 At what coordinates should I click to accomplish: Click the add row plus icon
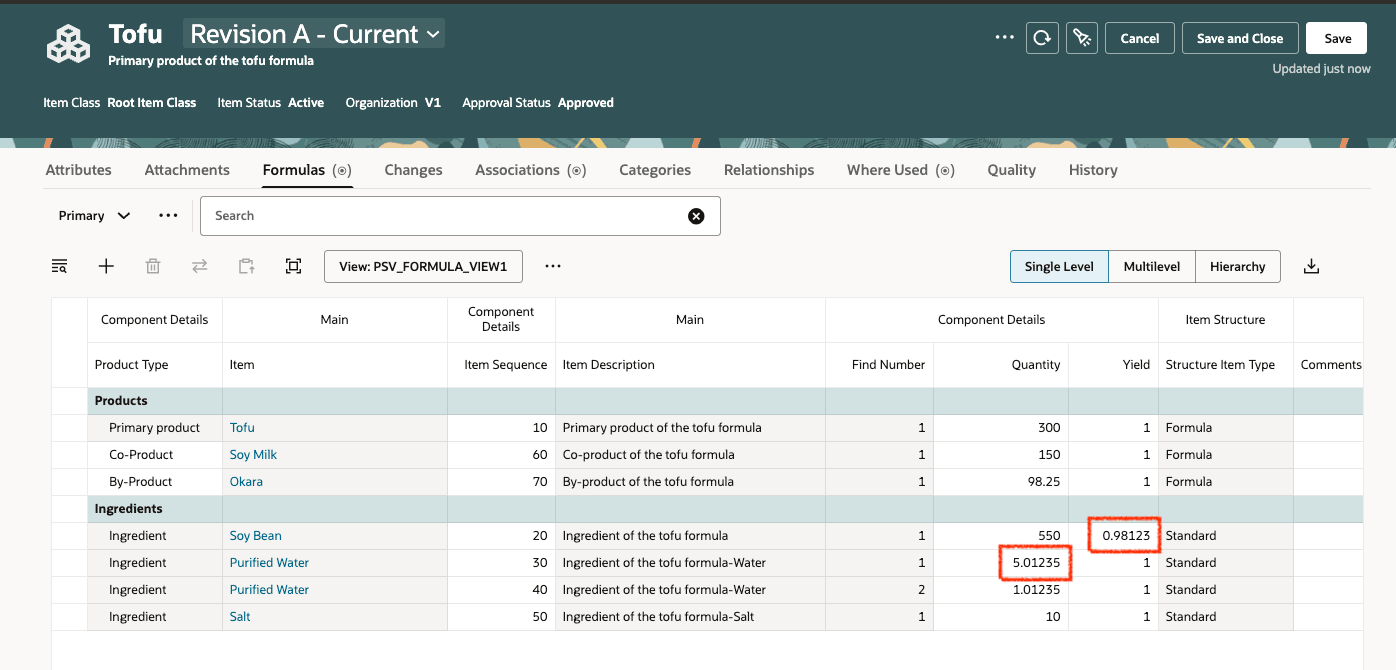(x=106, y=266)
